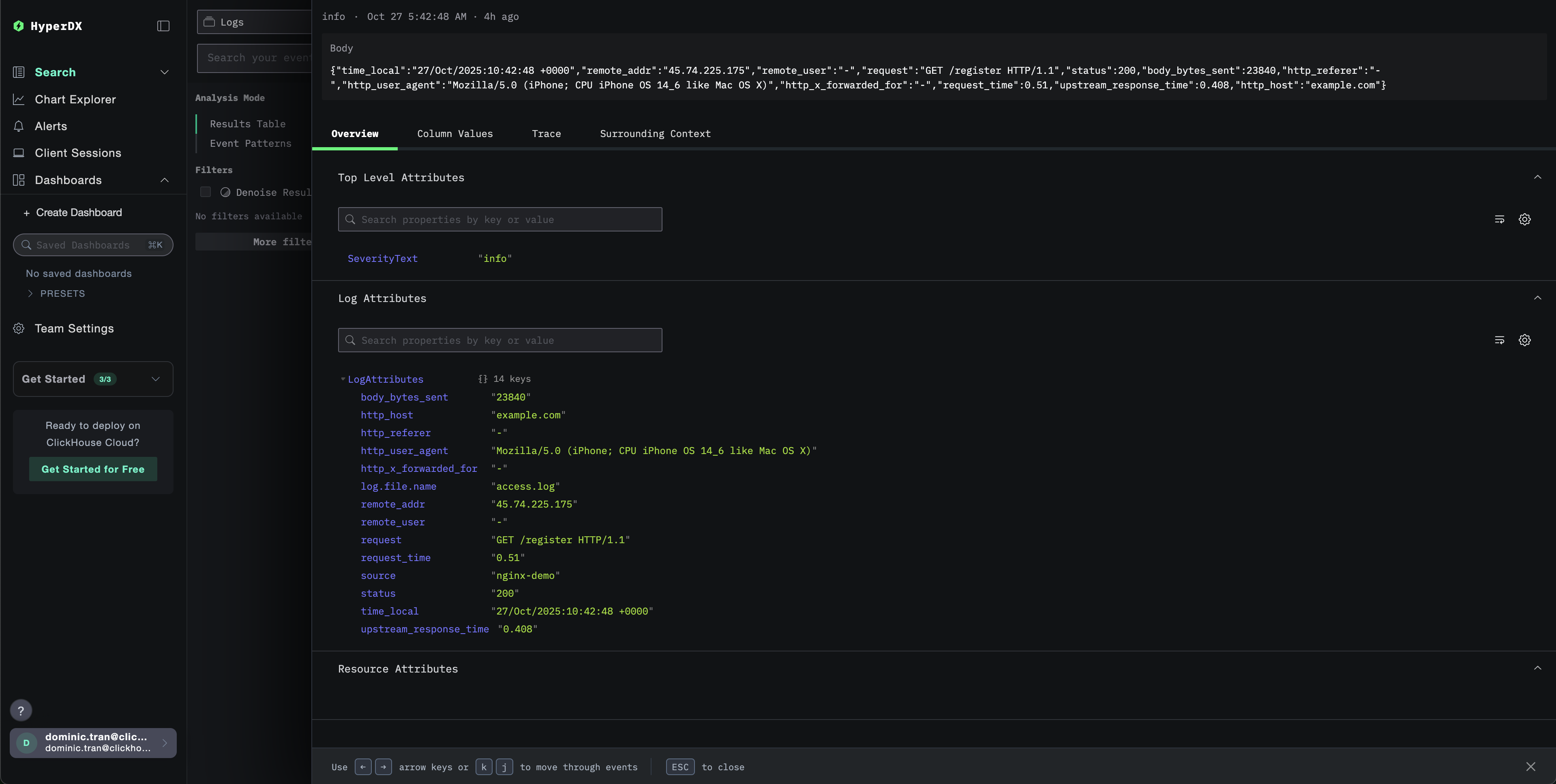
Task: Open the Alerts bell item
Action: point(51,126)
